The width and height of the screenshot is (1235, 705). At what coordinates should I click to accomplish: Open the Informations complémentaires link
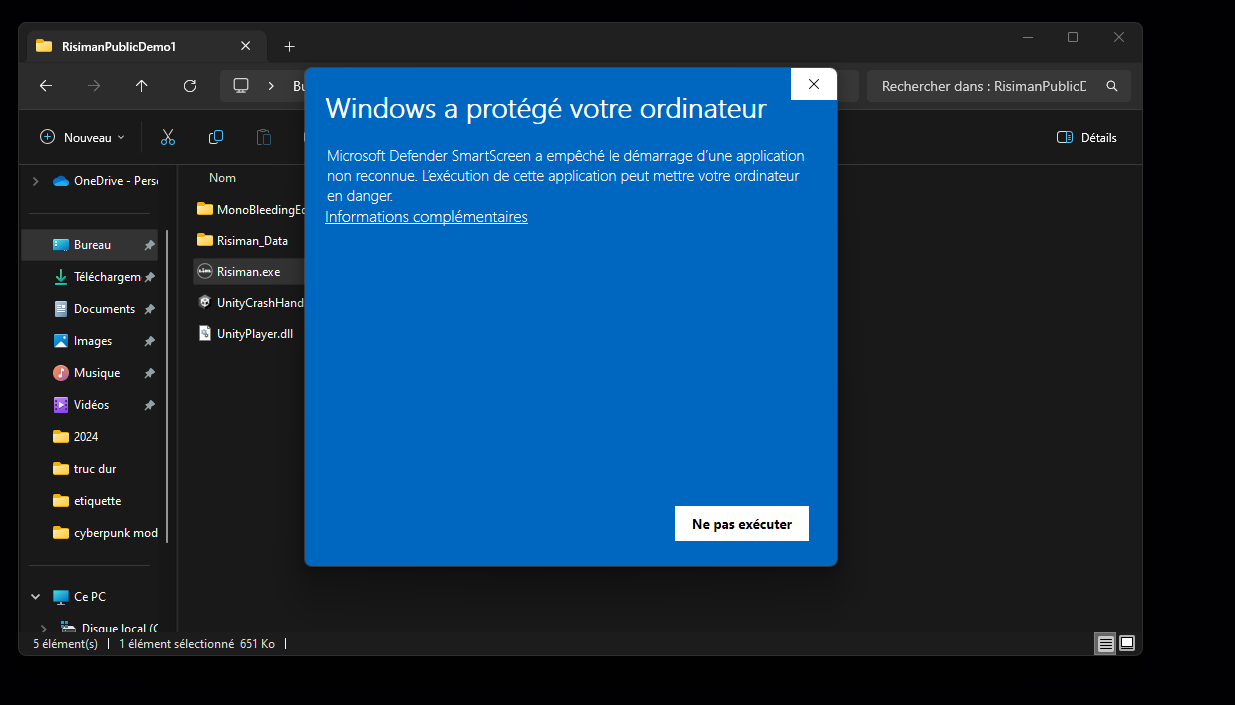pos(426,217)
